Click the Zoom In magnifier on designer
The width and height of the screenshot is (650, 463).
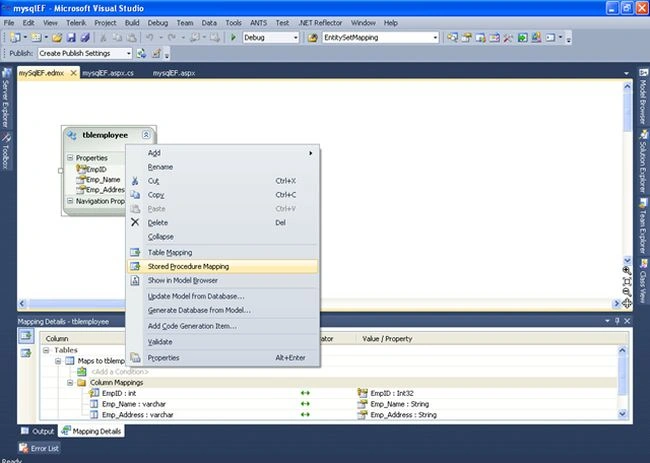627,271
